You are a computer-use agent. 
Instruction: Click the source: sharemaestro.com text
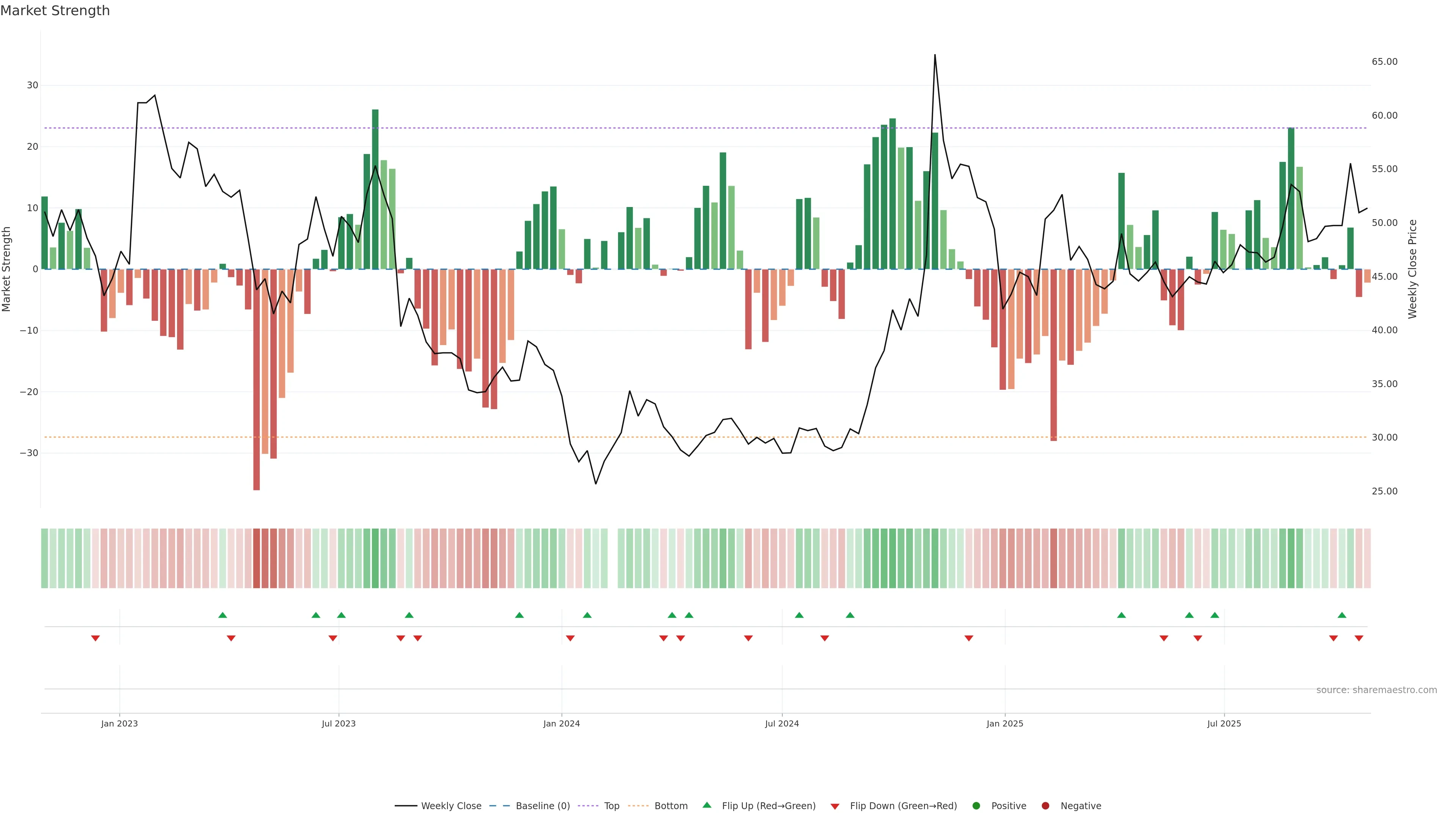(x=1376, y=690)
